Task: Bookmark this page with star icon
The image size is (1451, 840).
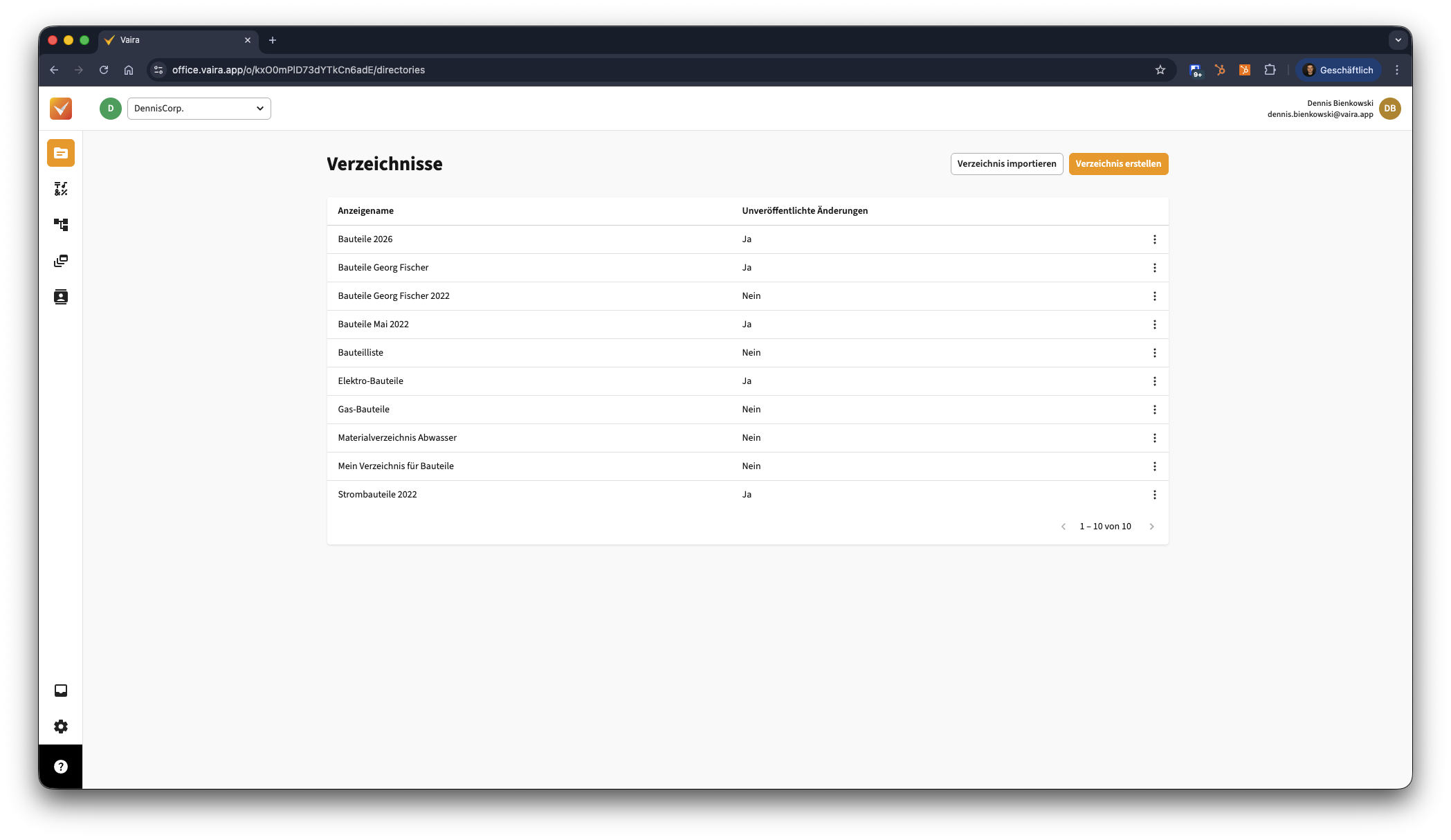Action: pyautogui.click(x=1160, y=70)
